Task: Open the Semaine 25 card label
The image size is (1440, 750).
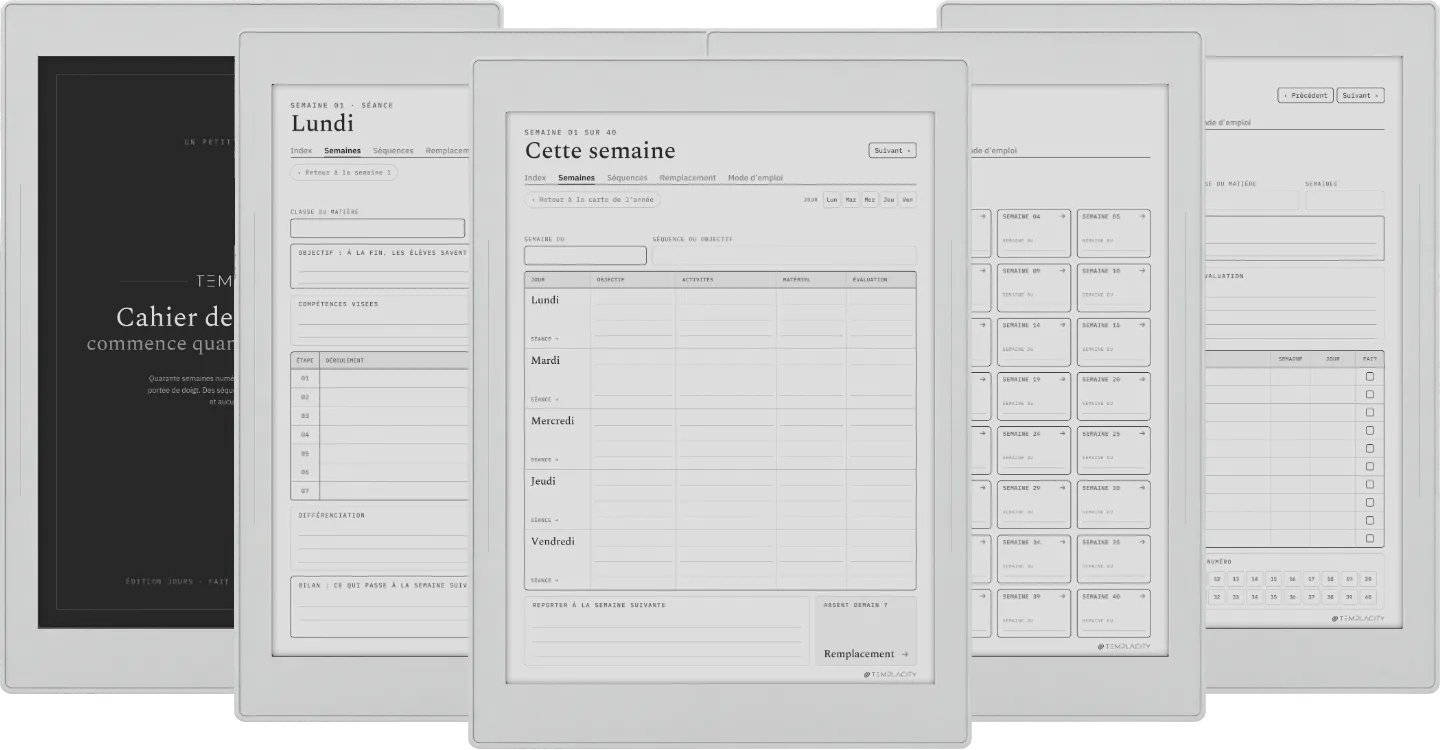Action: [x=1101, y=434]
